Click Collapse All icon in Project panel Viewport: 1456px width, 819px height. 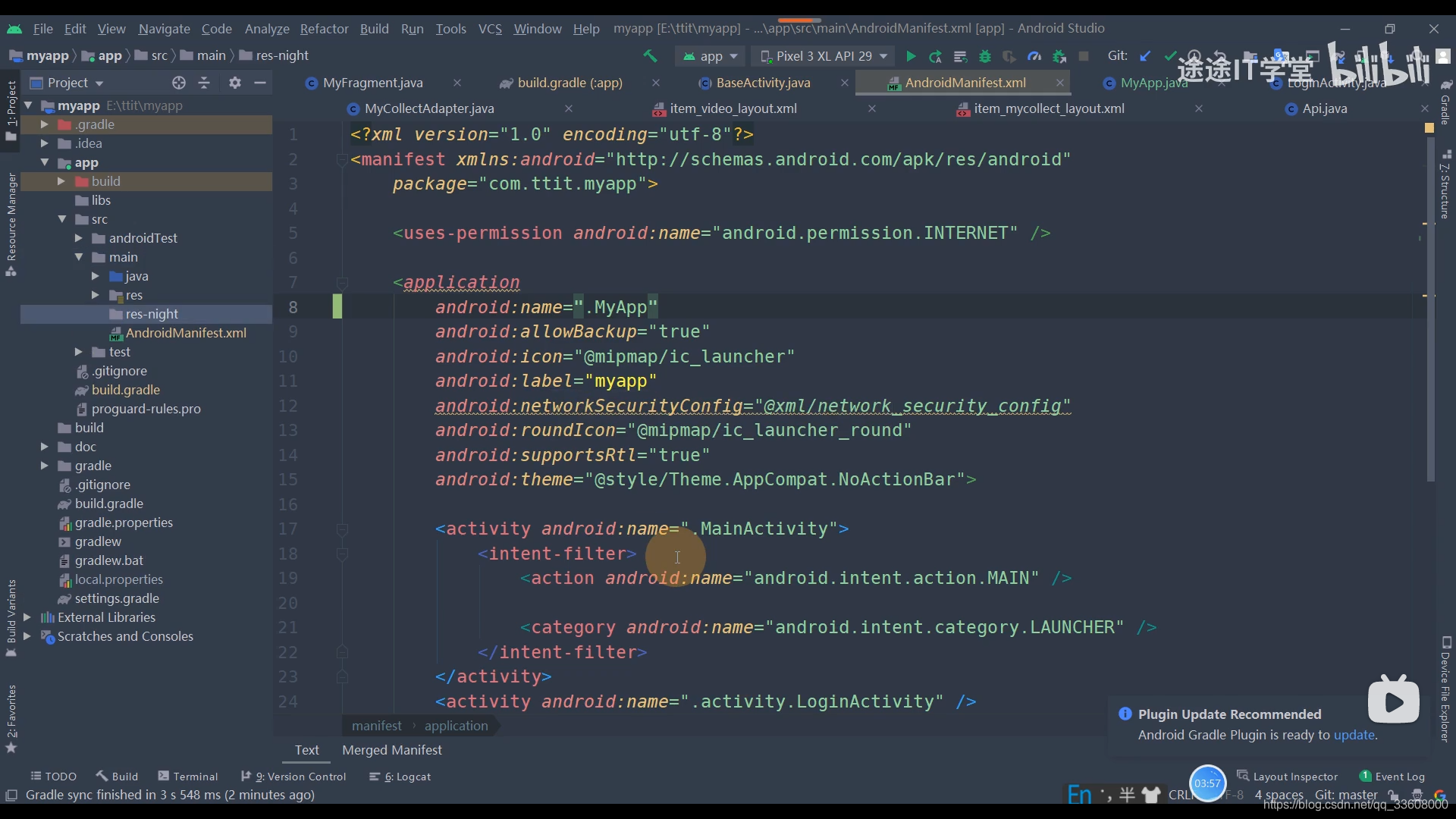click(204, 83)
